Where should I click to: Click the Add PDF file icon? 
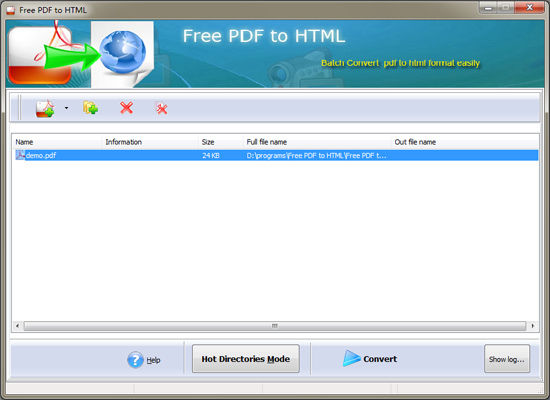pos(45,108)
